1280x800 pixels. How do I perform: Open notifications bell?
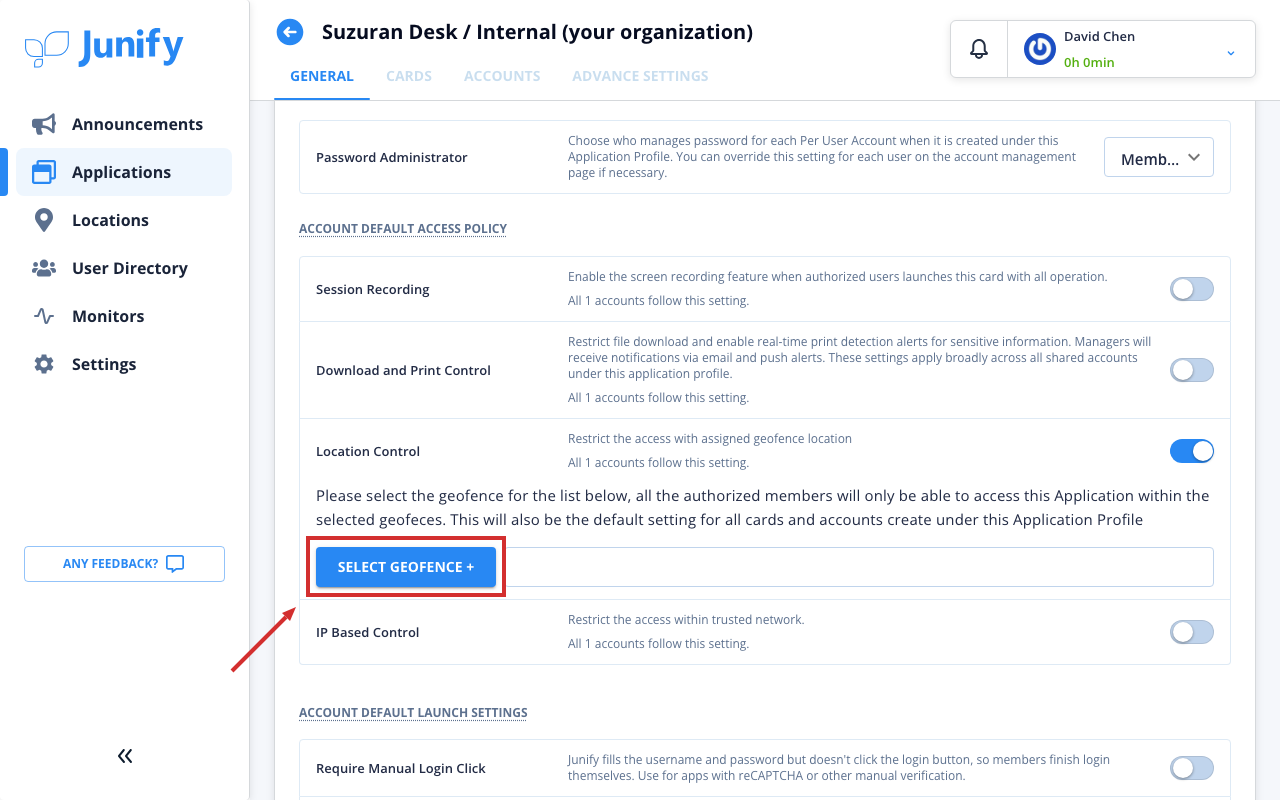point(979,49)
